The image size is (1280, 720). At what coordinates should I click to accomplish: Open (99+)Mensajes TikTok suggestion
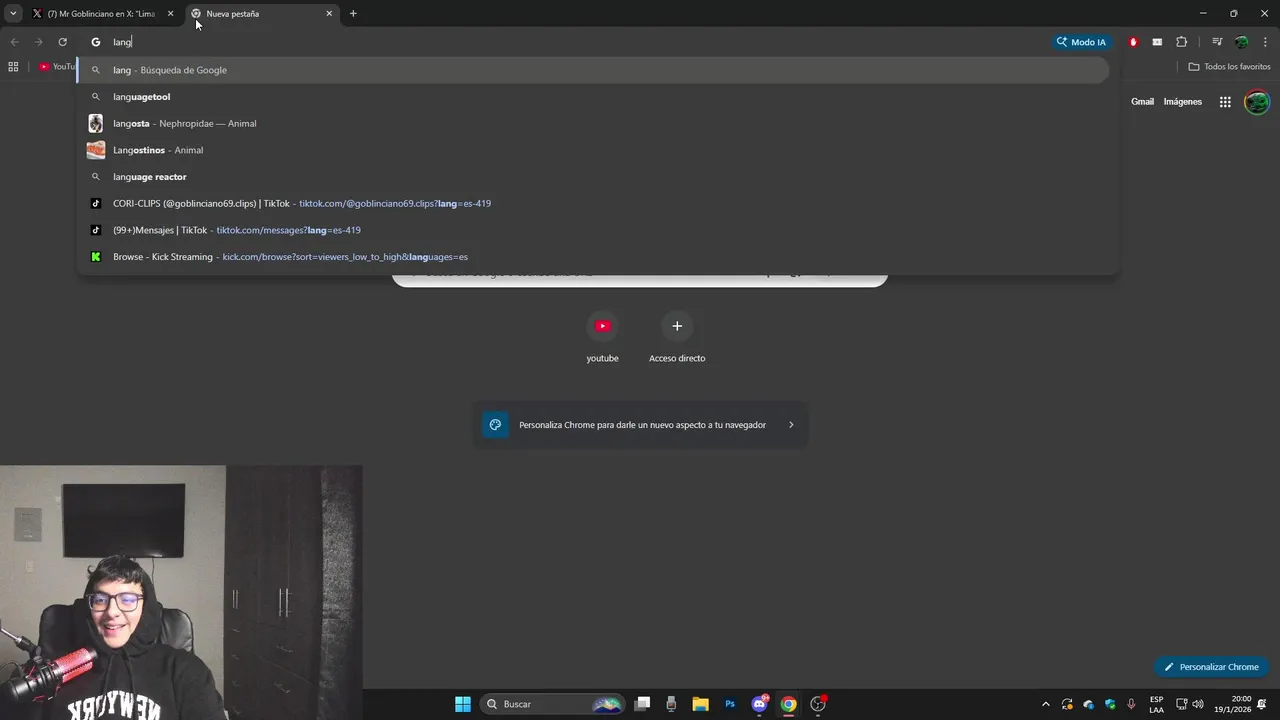click(593, 230)
